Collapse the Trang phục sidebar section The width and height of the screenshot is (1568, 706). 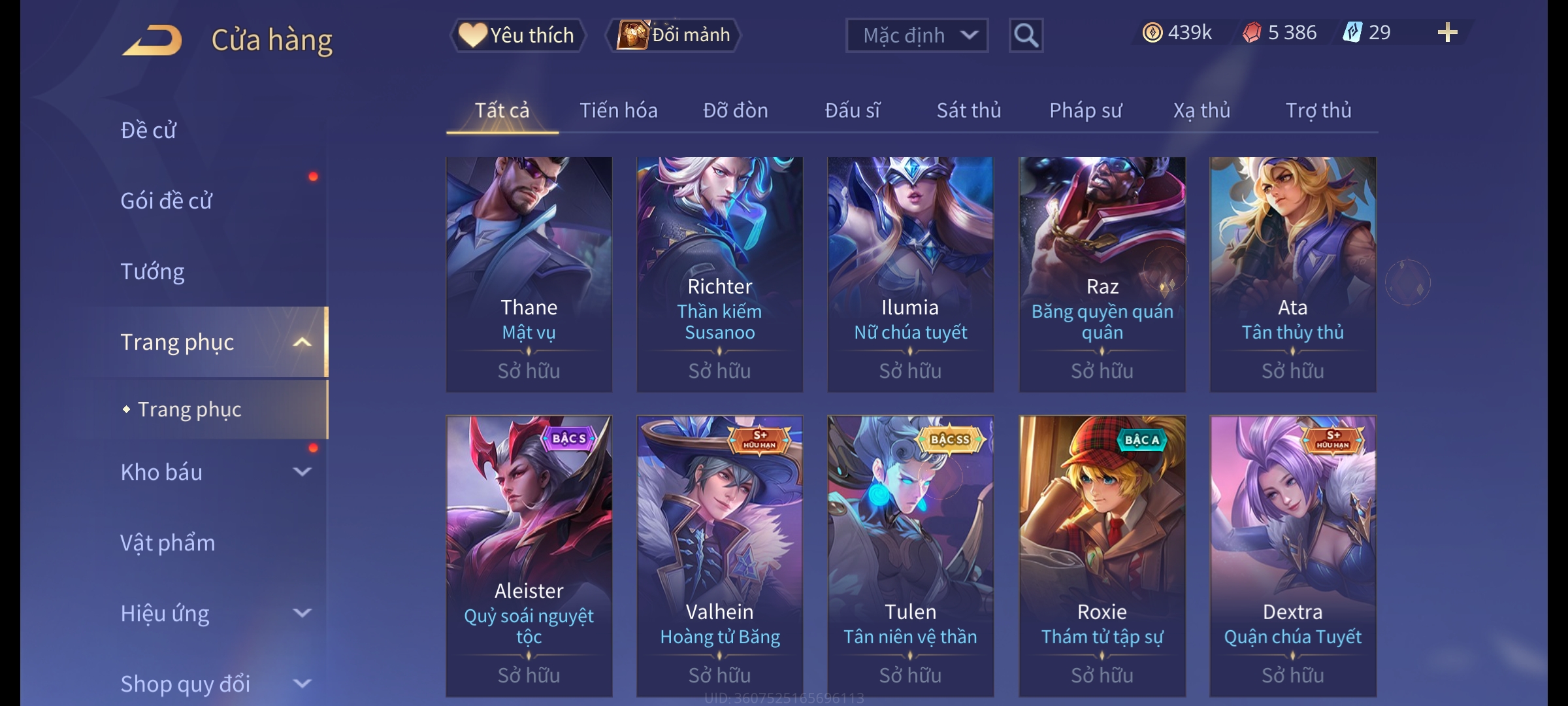[302, 342]
